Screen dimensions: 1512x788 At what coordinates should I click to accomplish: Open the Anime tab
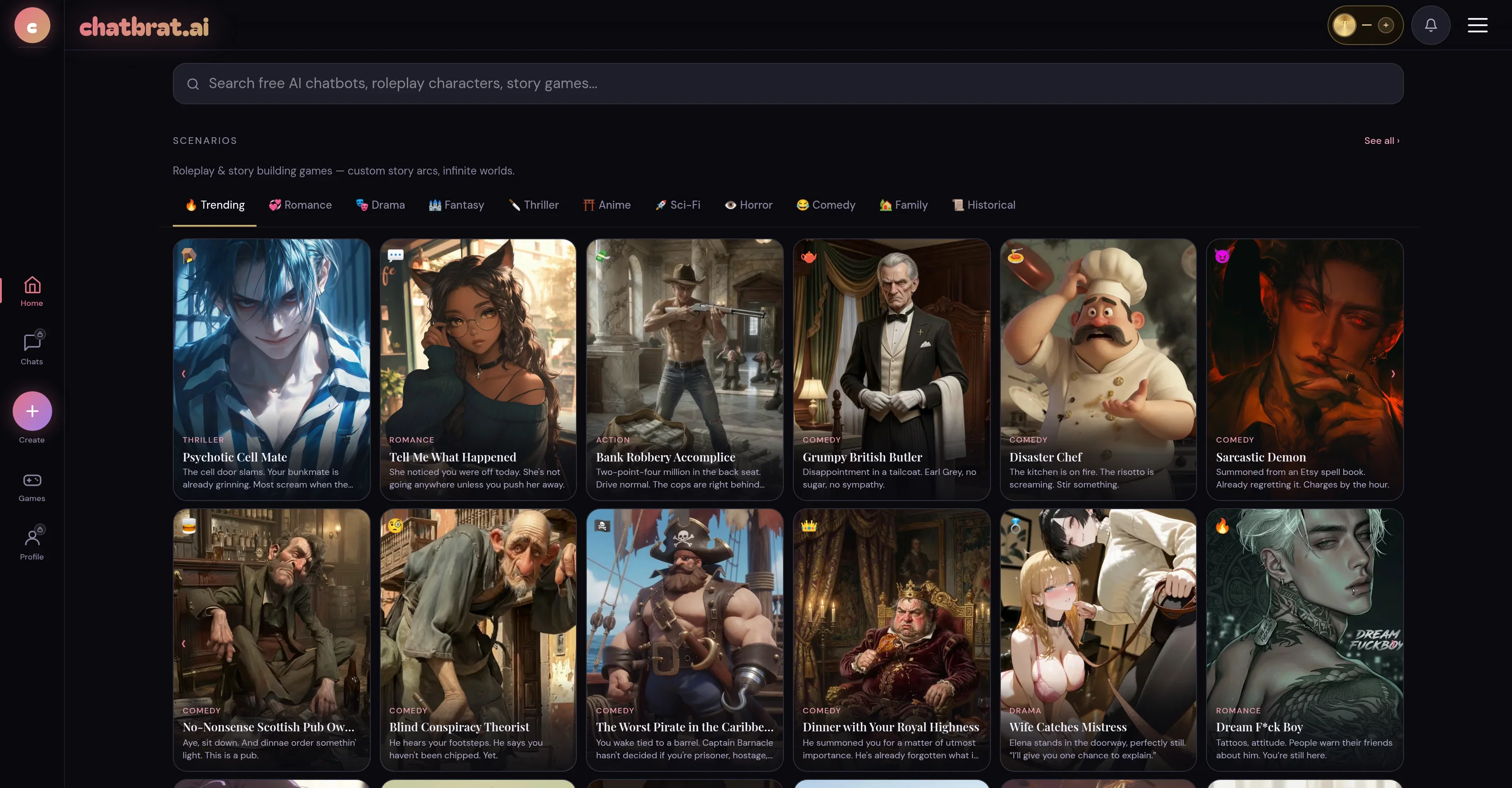606,205
